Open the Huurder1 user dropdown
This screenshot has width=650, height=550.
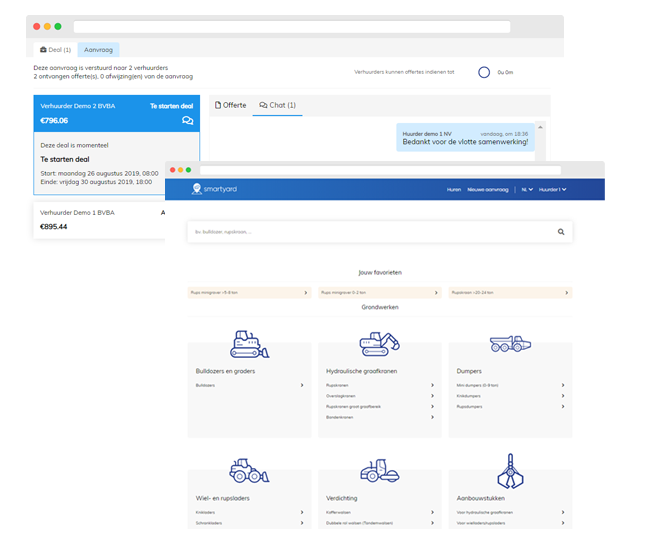click(x=553, y=189)
